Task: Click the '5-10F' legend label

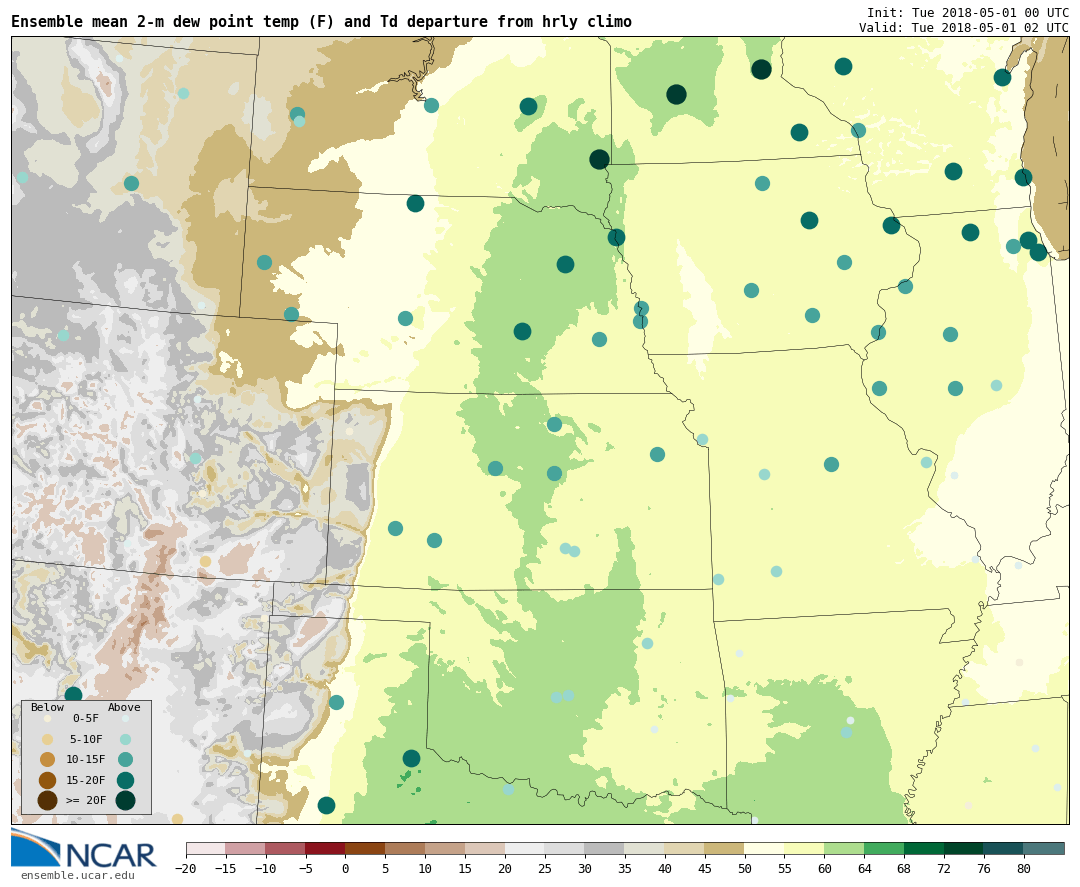Action: [x=86, y=739]
